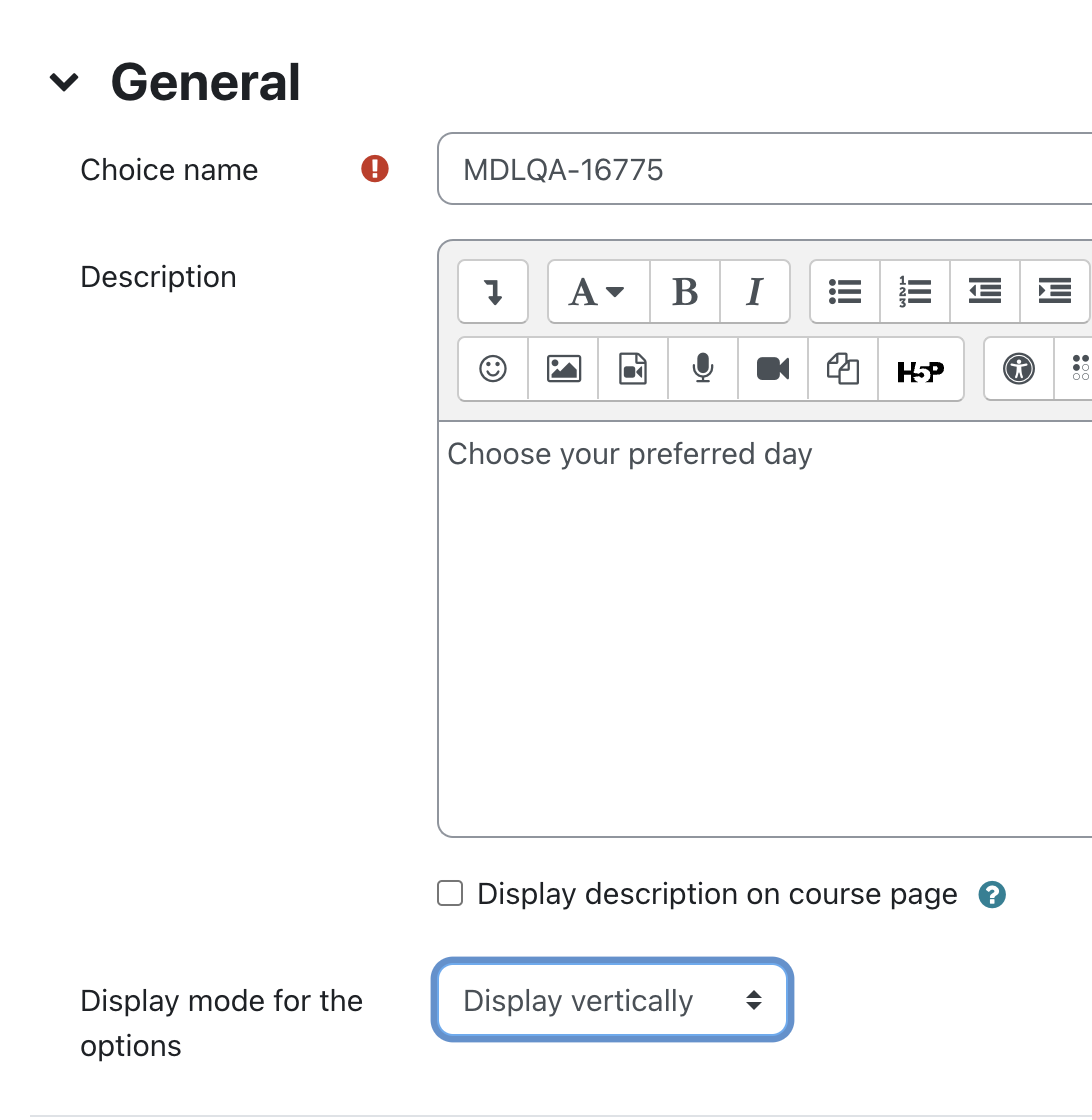The height and width of the screenshot is (1120, 1092).
Task: Open the paragraph styles A dropdown
Action: pos(598,291)
